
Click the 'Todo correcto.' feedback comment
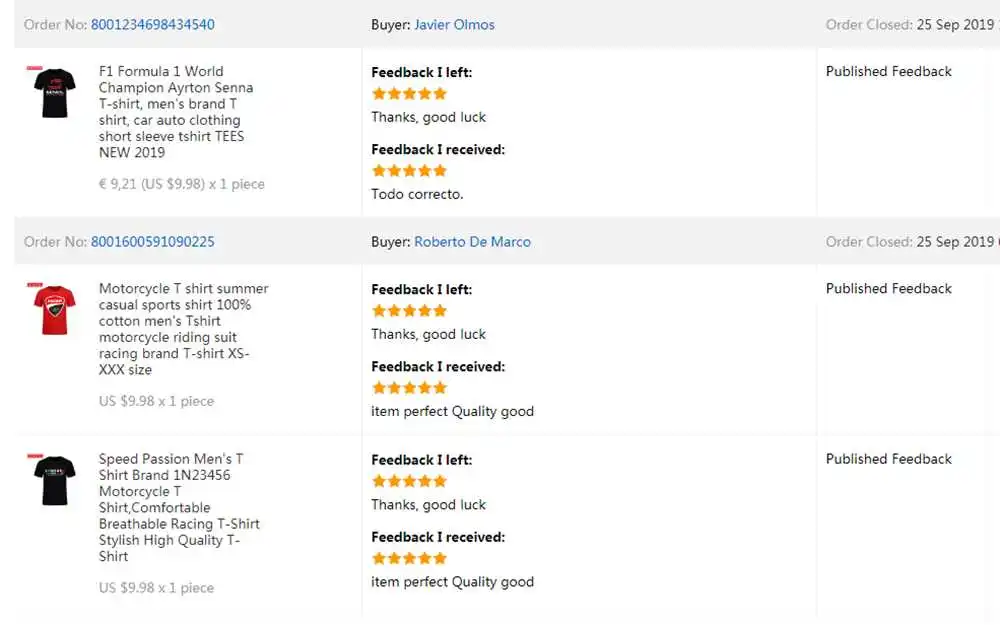click(x=417, y=194)
